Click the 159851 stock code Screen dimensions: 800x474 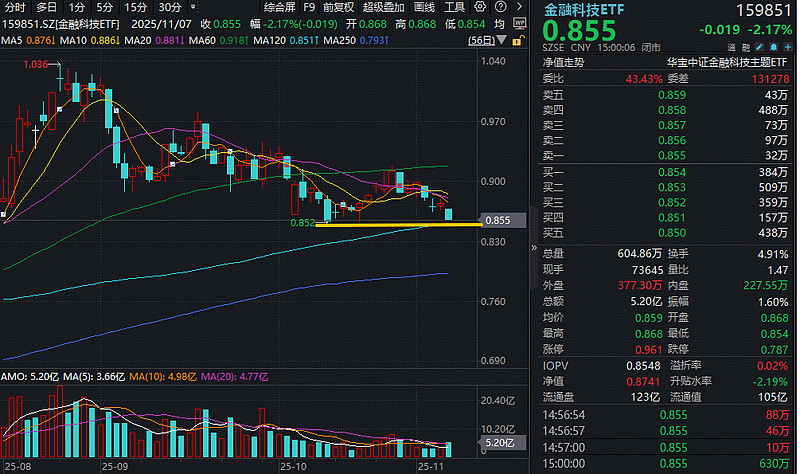763,10
